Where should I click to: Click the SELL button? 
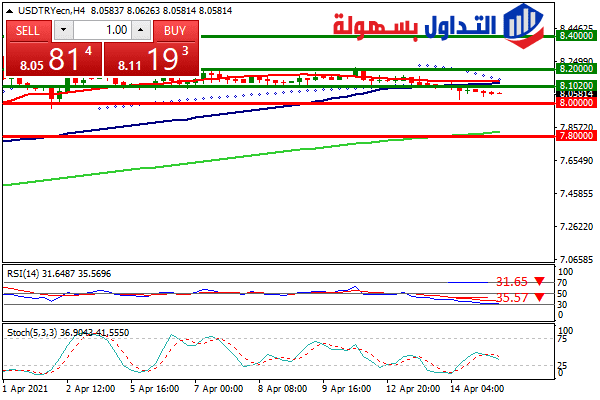pyautogui.click(x=29, y=31)
